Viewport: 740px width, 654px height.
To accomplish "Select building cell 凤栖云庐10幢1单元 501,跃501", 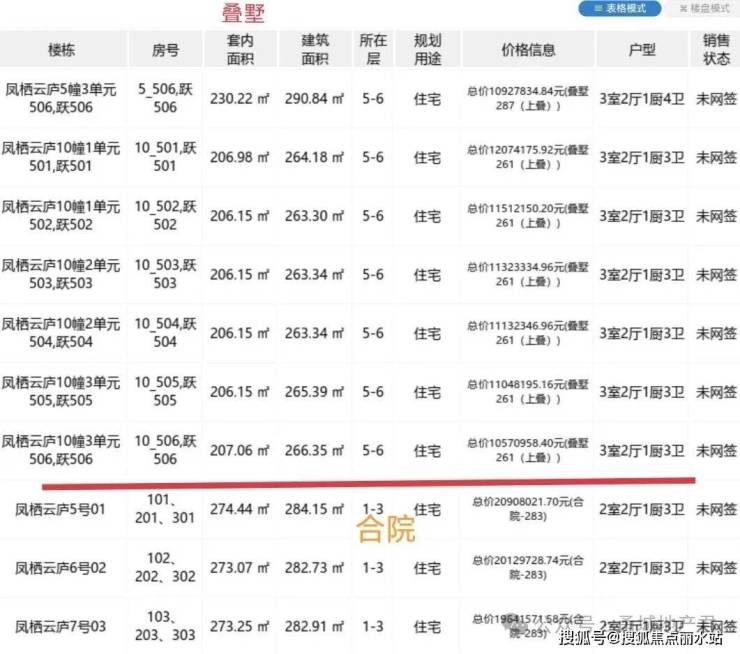I will tap(61, 157).
